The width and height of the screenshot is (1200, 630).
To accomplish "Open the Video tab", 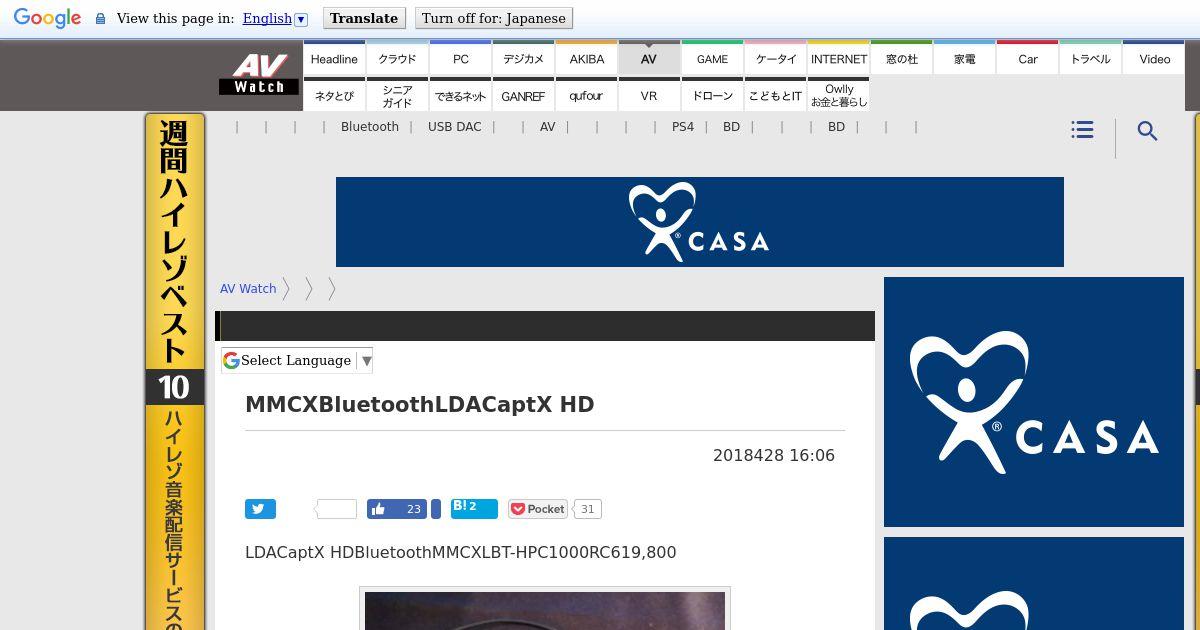I will (1154, 58).
